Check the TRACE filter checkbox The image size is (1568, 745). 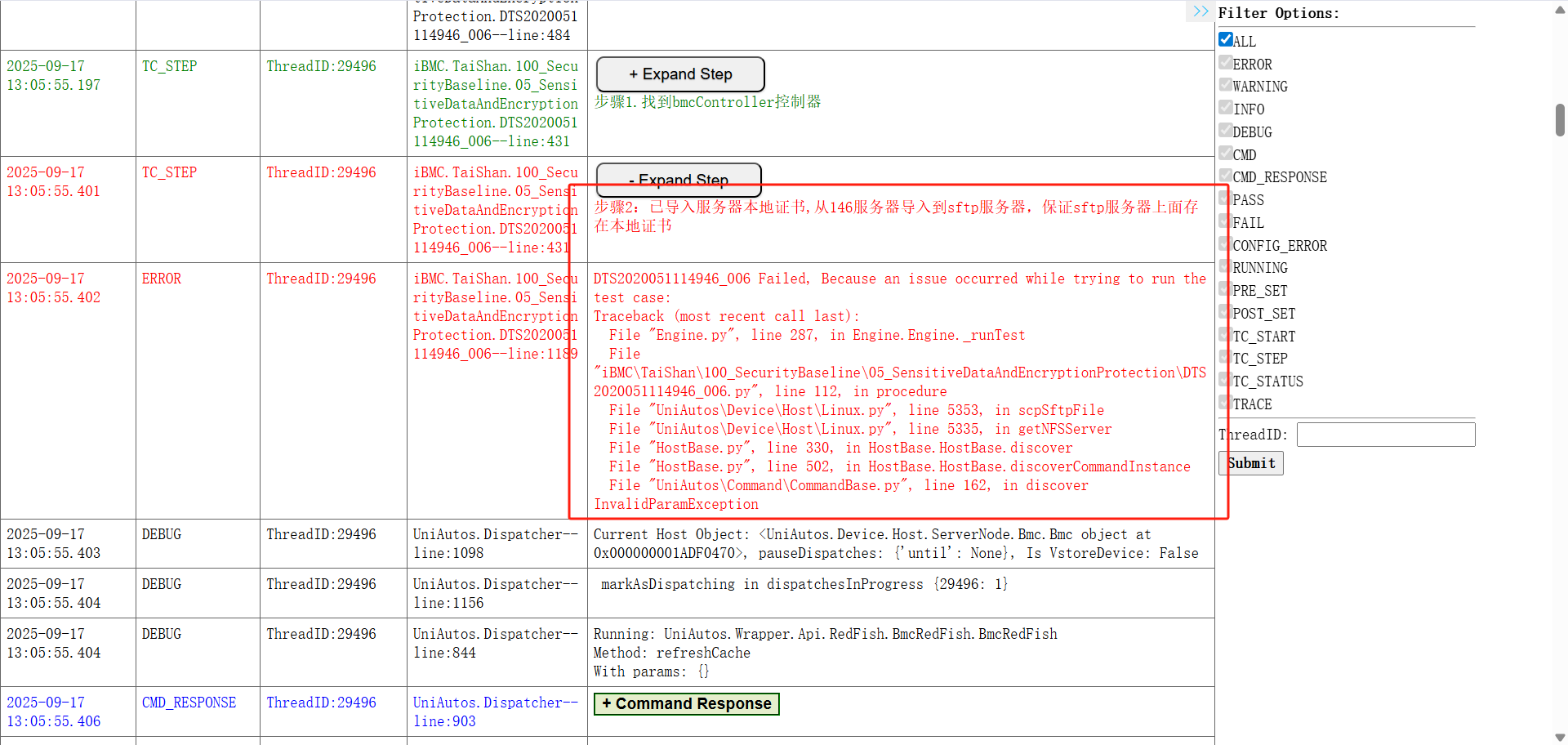pyautogui.click(x=1225, y=403)
